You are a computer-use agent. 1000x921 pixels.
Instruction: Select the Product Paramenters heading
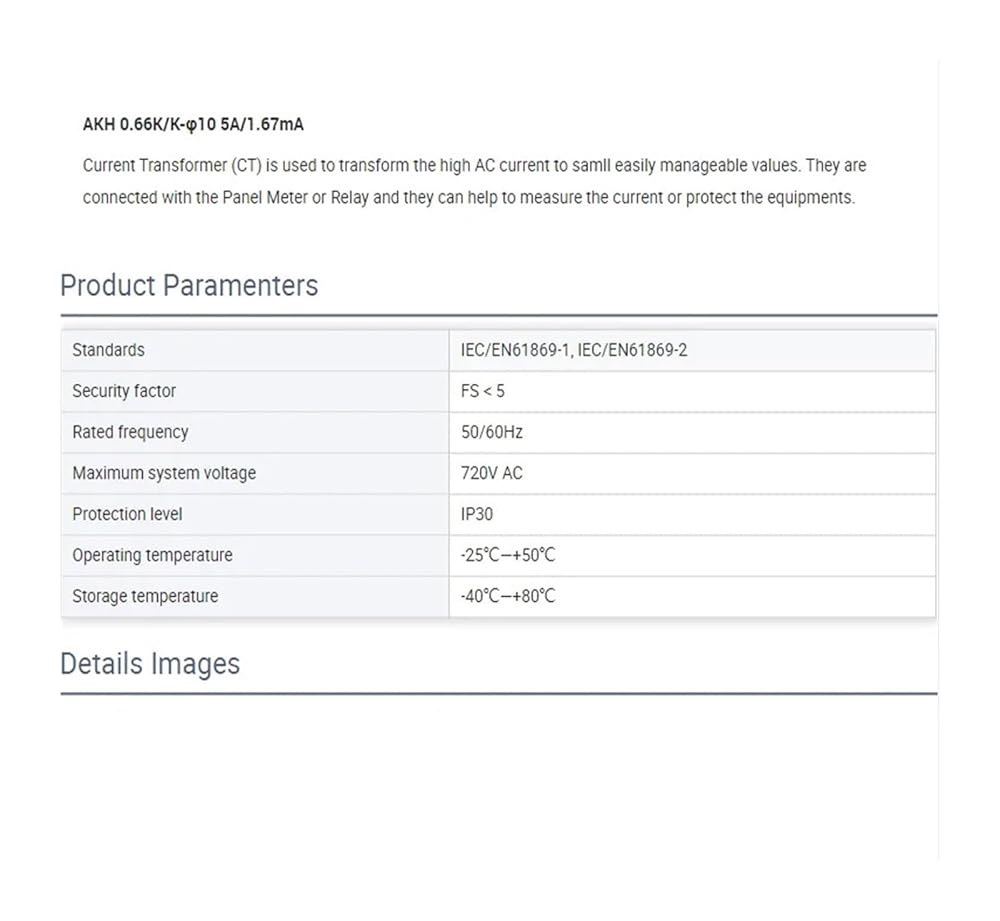point(189,285)
